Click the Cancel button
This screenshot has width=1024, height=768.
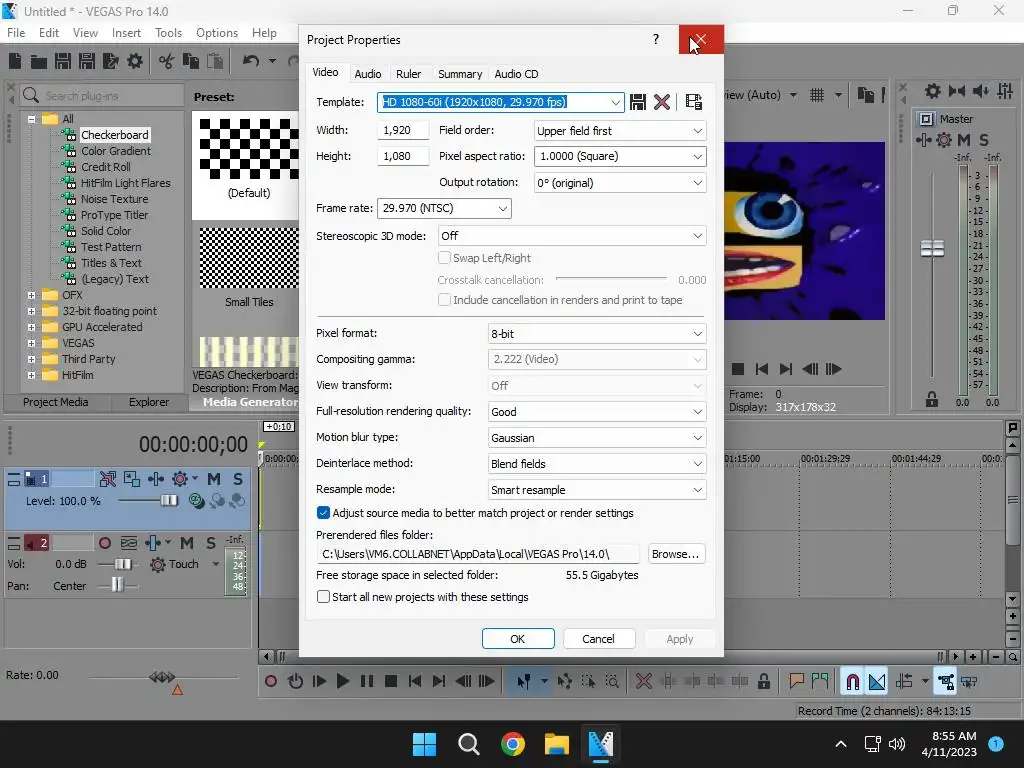pos(598,639)
